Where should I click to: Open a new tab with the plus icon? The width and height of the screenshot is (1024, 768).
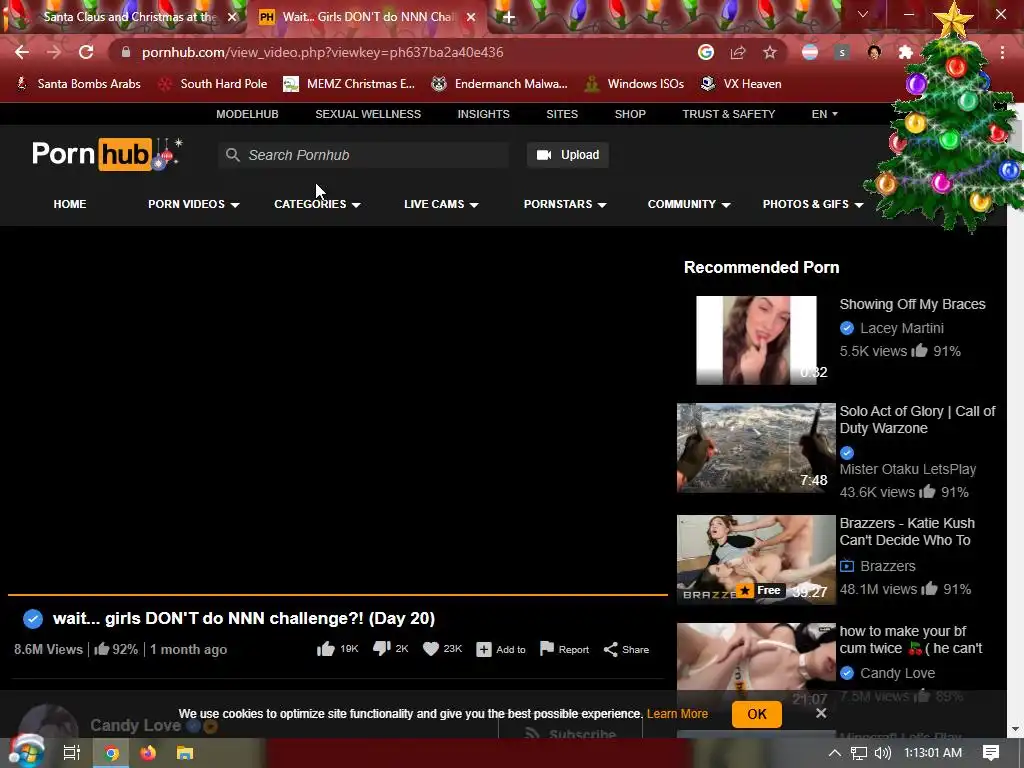click(x=509, y=17)
